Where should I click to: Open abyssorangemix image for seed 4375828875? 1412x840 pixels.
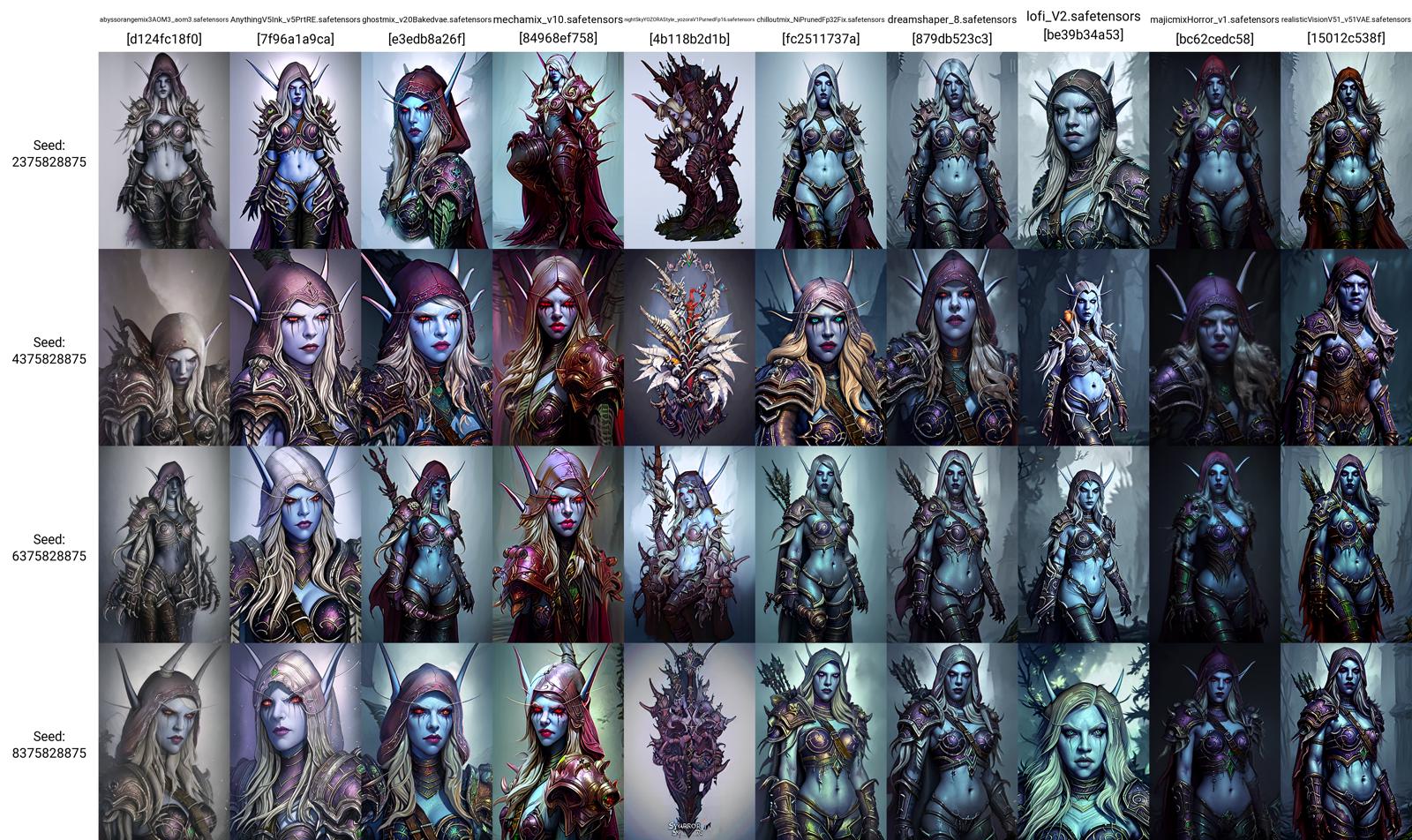[164, 347]
